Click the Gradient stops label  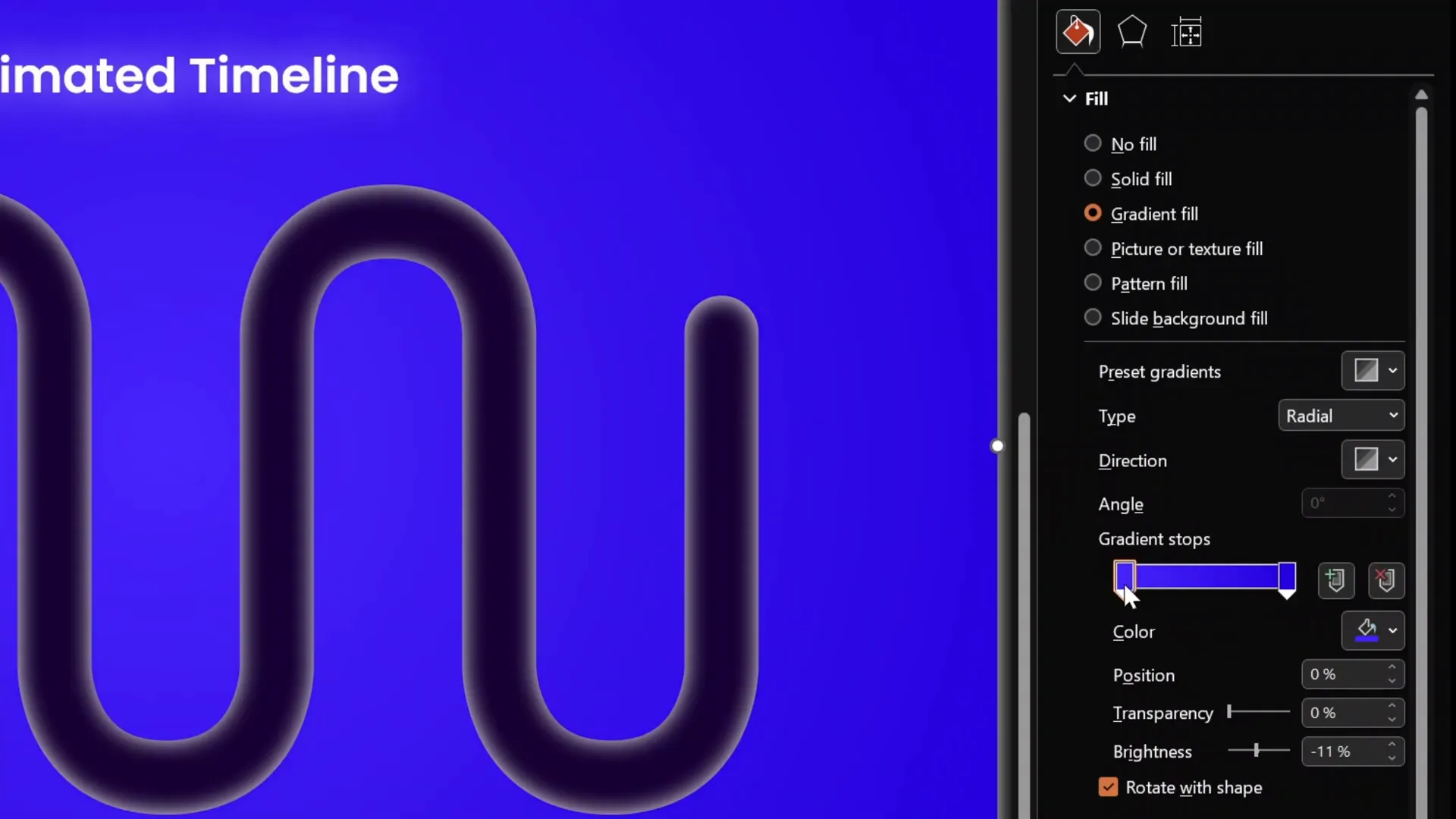tap(1154, 539)
